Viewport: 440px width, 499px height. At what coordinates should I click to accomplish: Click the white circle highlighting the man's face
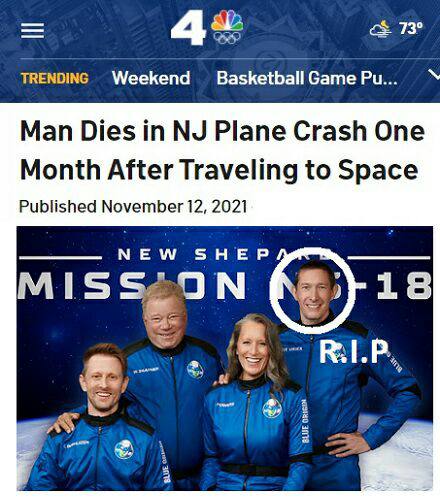[x=312, y=291]
